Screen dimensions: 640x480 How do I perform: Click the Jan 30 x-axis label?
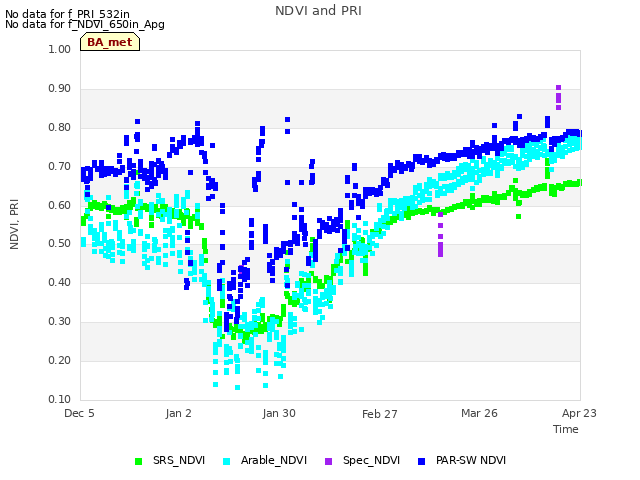pyautogui.click(x=279, y=413)
